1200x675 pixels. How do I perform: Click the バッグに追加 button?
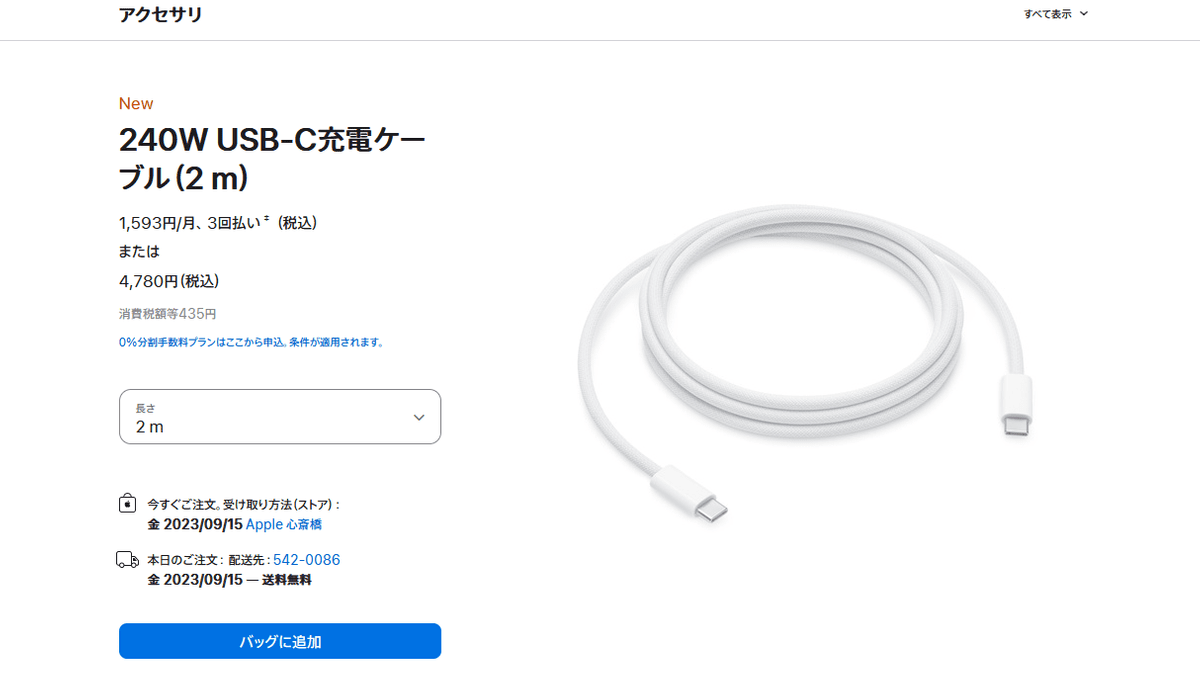tap(279, 641)
